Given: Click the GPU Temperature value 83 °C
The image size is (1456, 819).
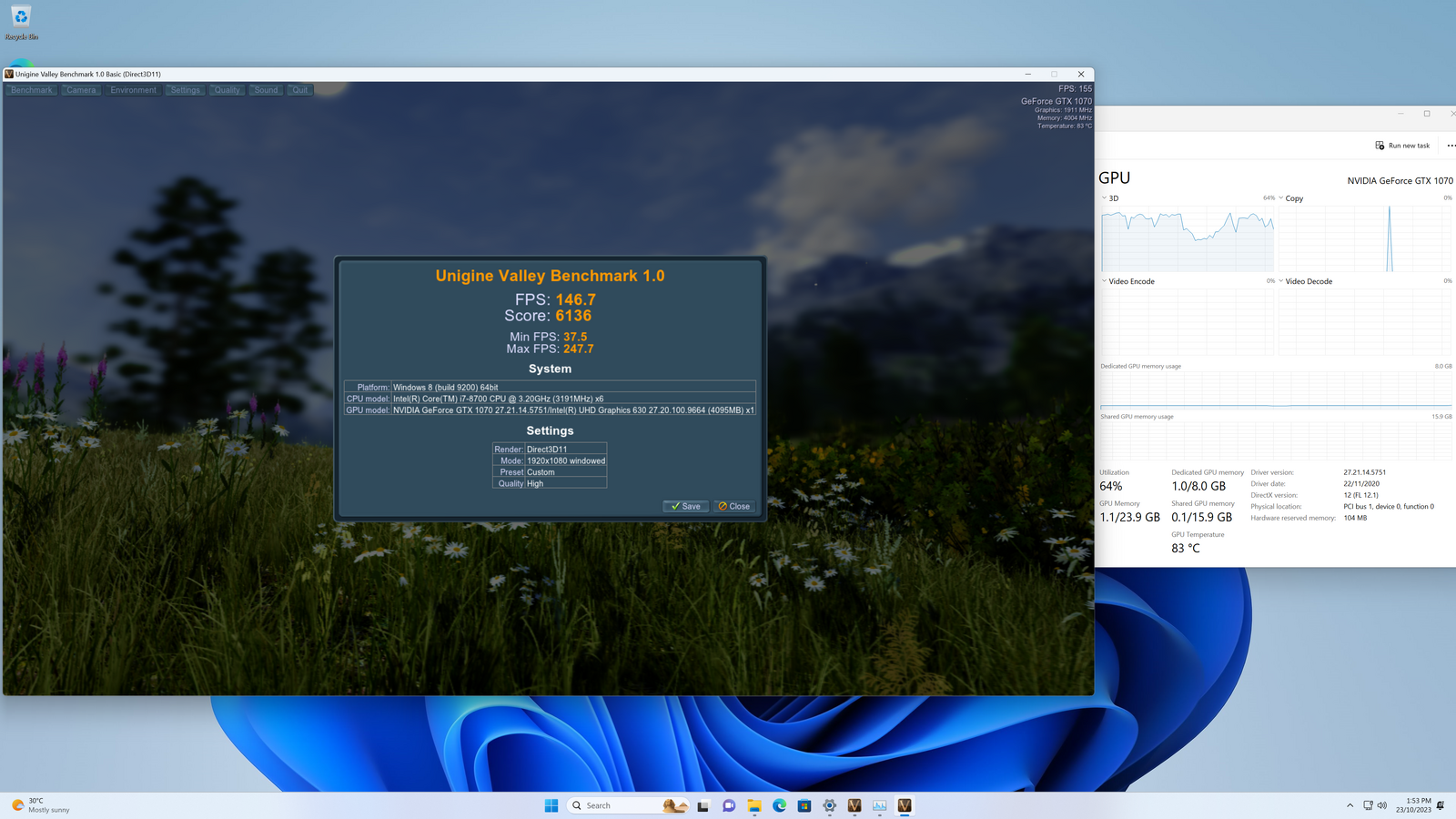Looking at the screenshot, I should [1186, 548].
